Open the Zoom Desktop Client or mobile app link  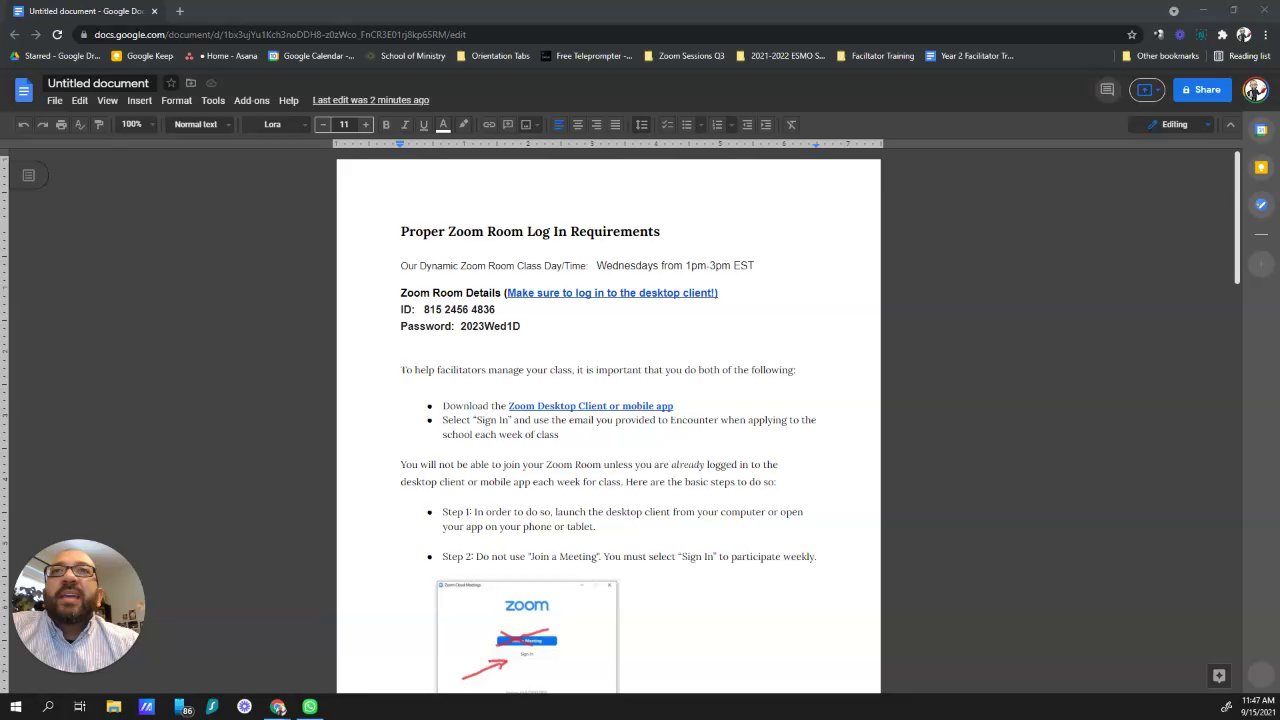click(591, 406)
